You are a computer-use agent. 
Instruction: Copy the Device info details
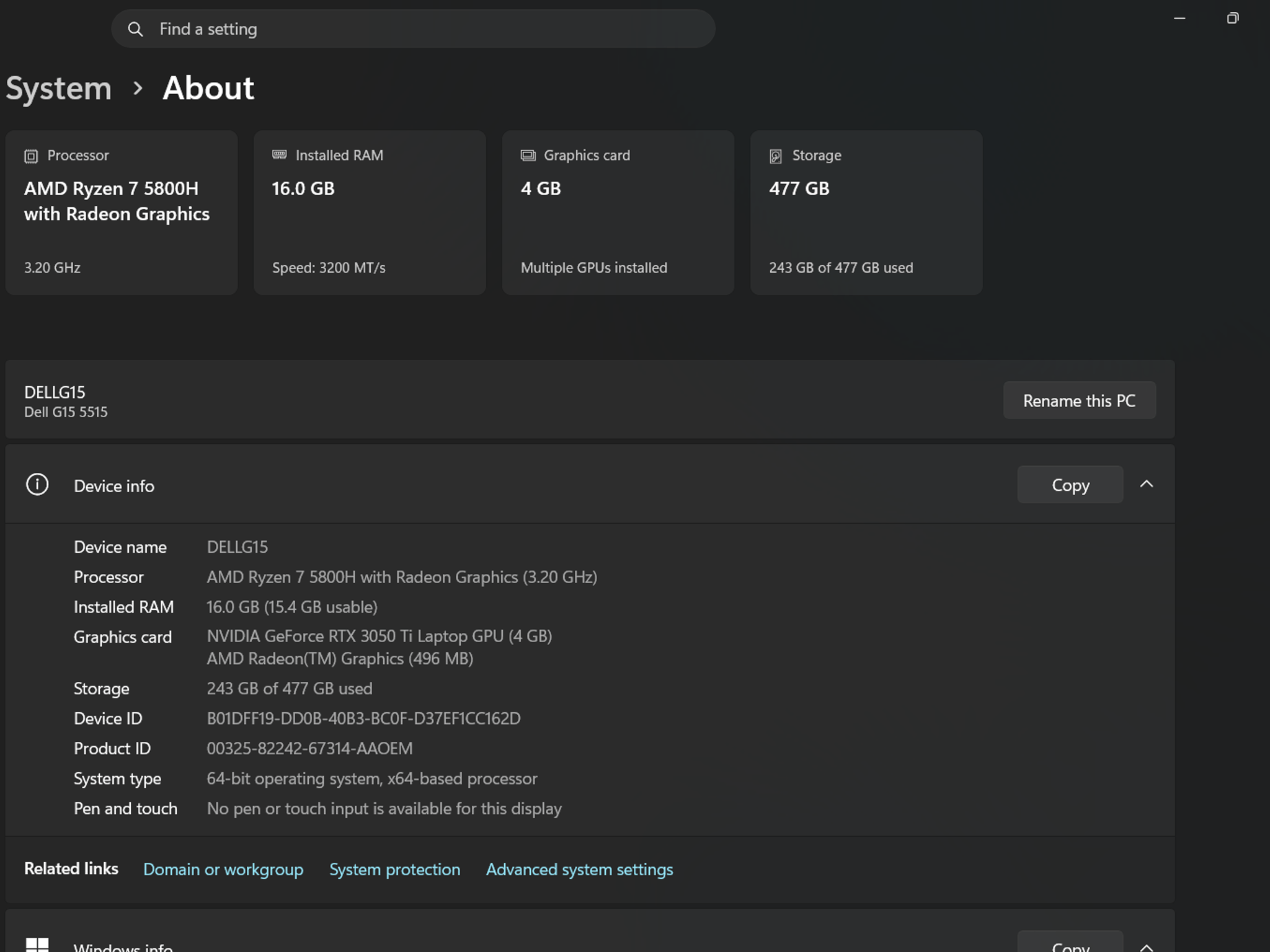(x=1070, y=485)
